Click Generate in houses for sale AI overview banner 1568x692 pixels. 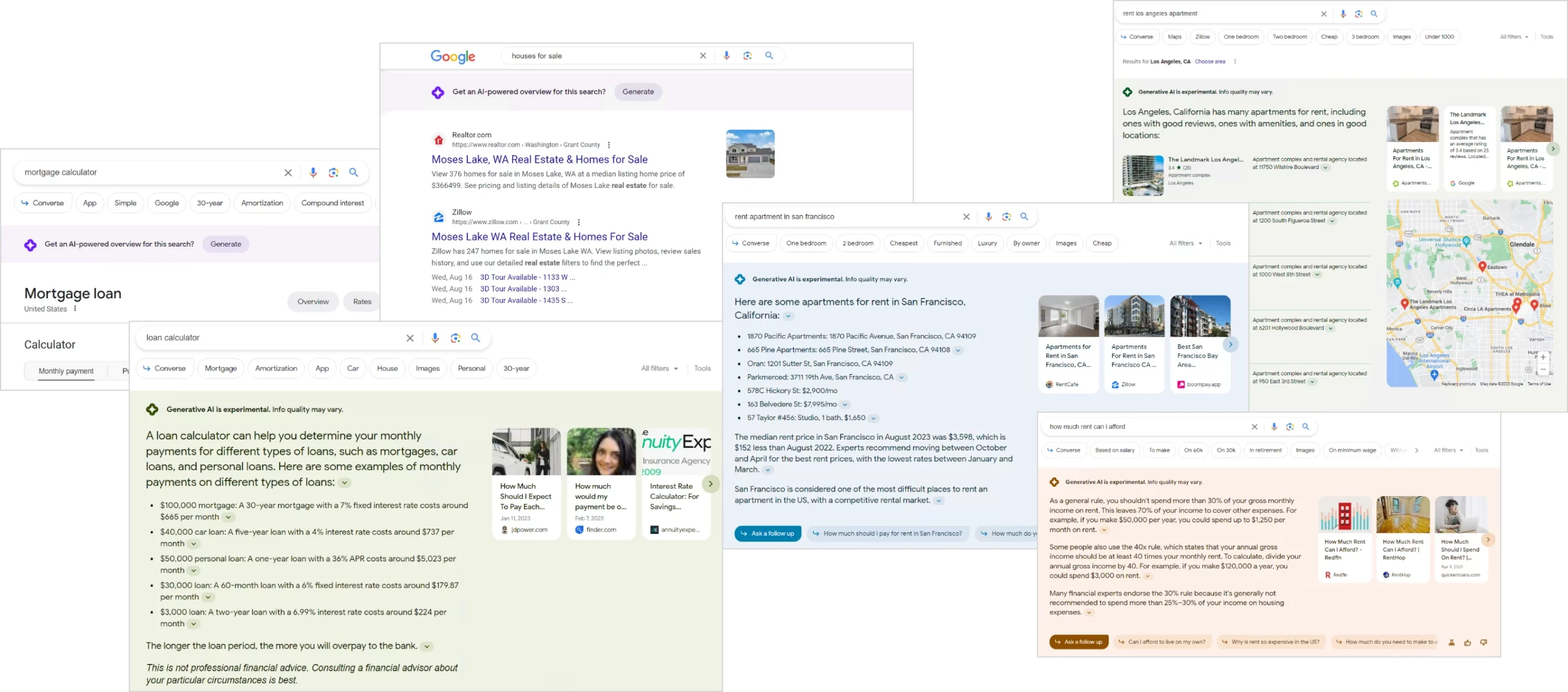638,92
